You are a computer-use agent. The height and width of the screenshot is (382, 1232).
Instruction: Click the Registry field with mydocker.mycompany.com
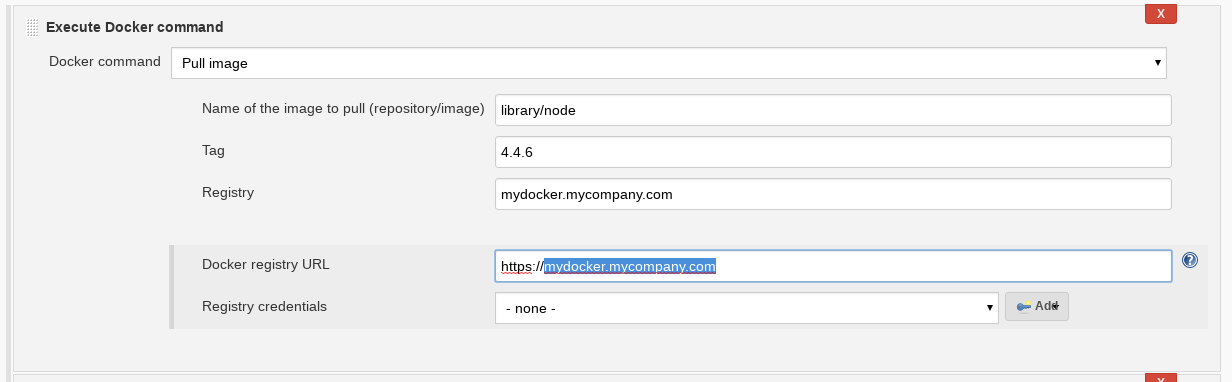833,194
